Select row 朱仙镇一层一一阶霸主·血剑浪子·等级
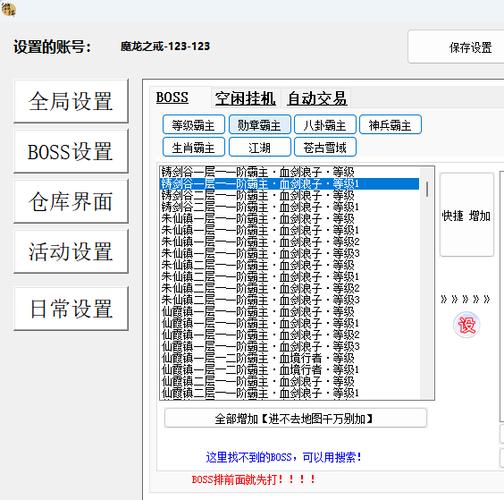The width and height of the screenshot is (504, 500). [x=289, y=219]
